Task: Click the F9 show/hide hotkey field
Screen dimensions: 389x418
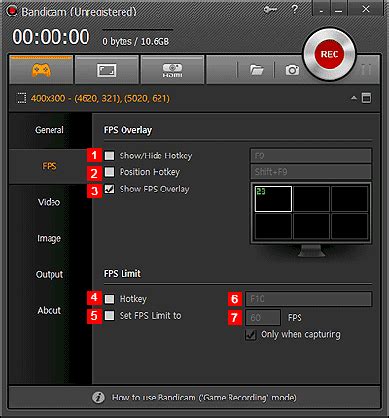Action: tap(311, 156)
